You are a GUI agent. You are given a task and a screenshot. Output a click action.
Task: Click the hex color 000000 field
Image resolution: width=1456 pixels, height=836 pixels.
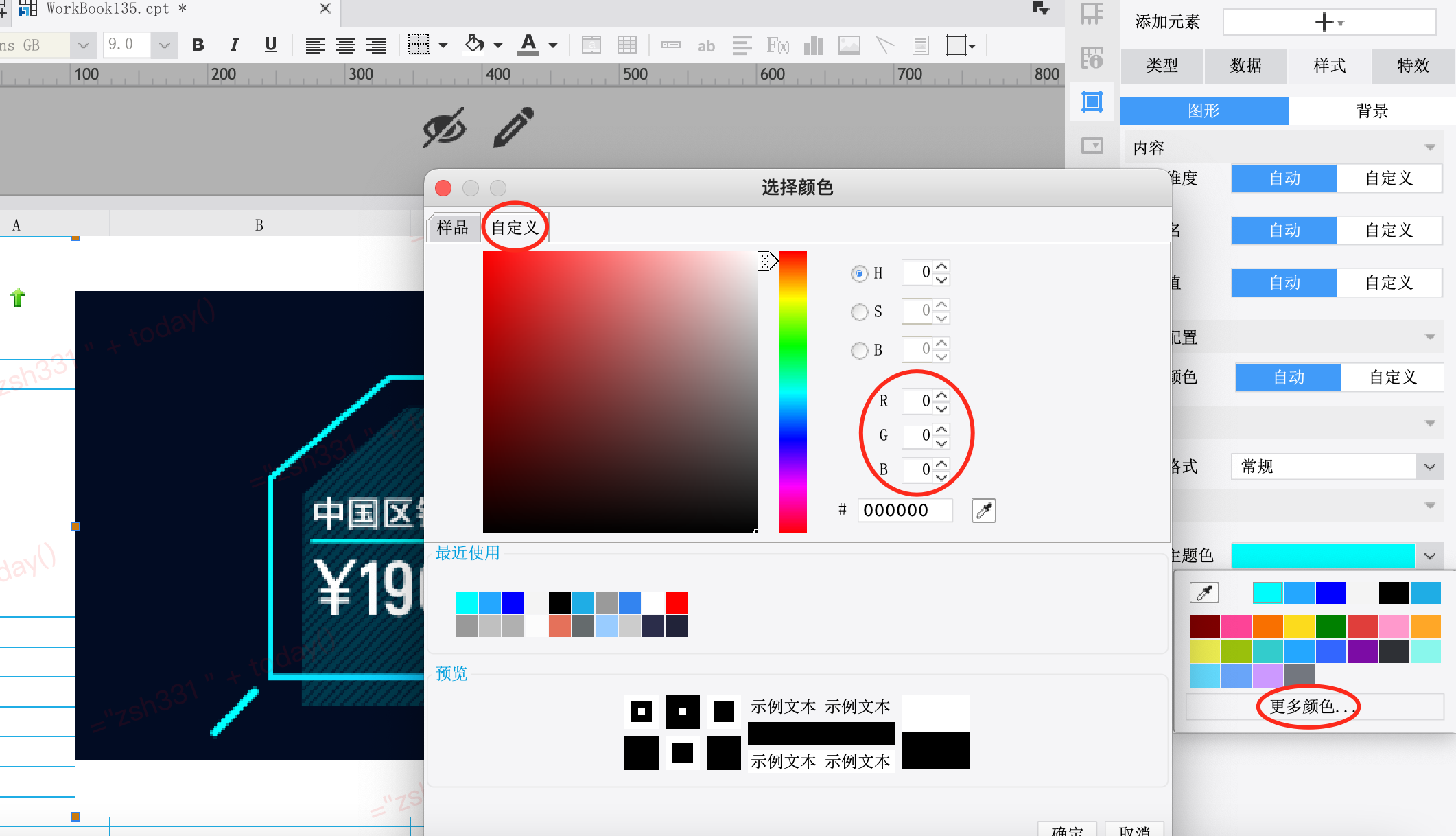[x=904, y=510]
